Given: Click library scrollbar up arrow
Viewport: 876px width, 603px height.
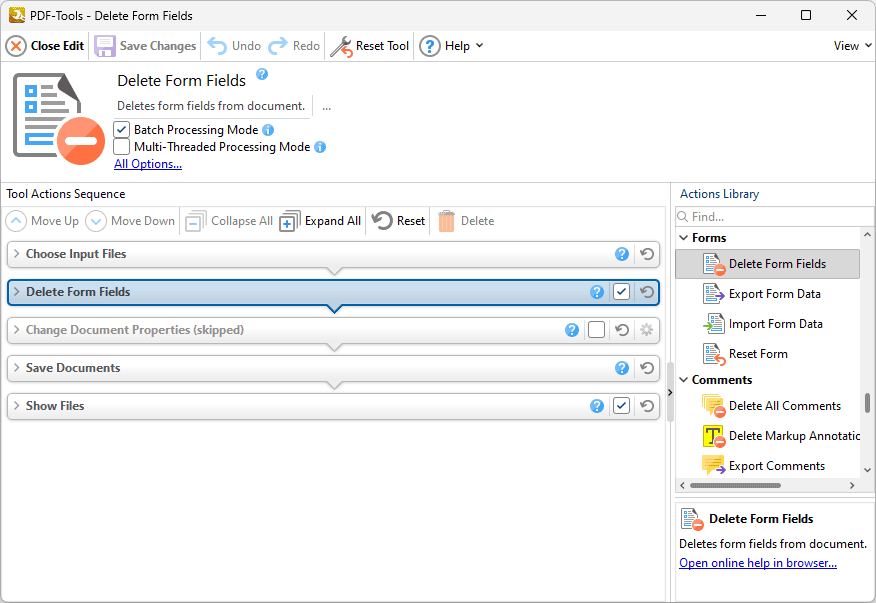Looking at the screenshot, I should (867, 235).
